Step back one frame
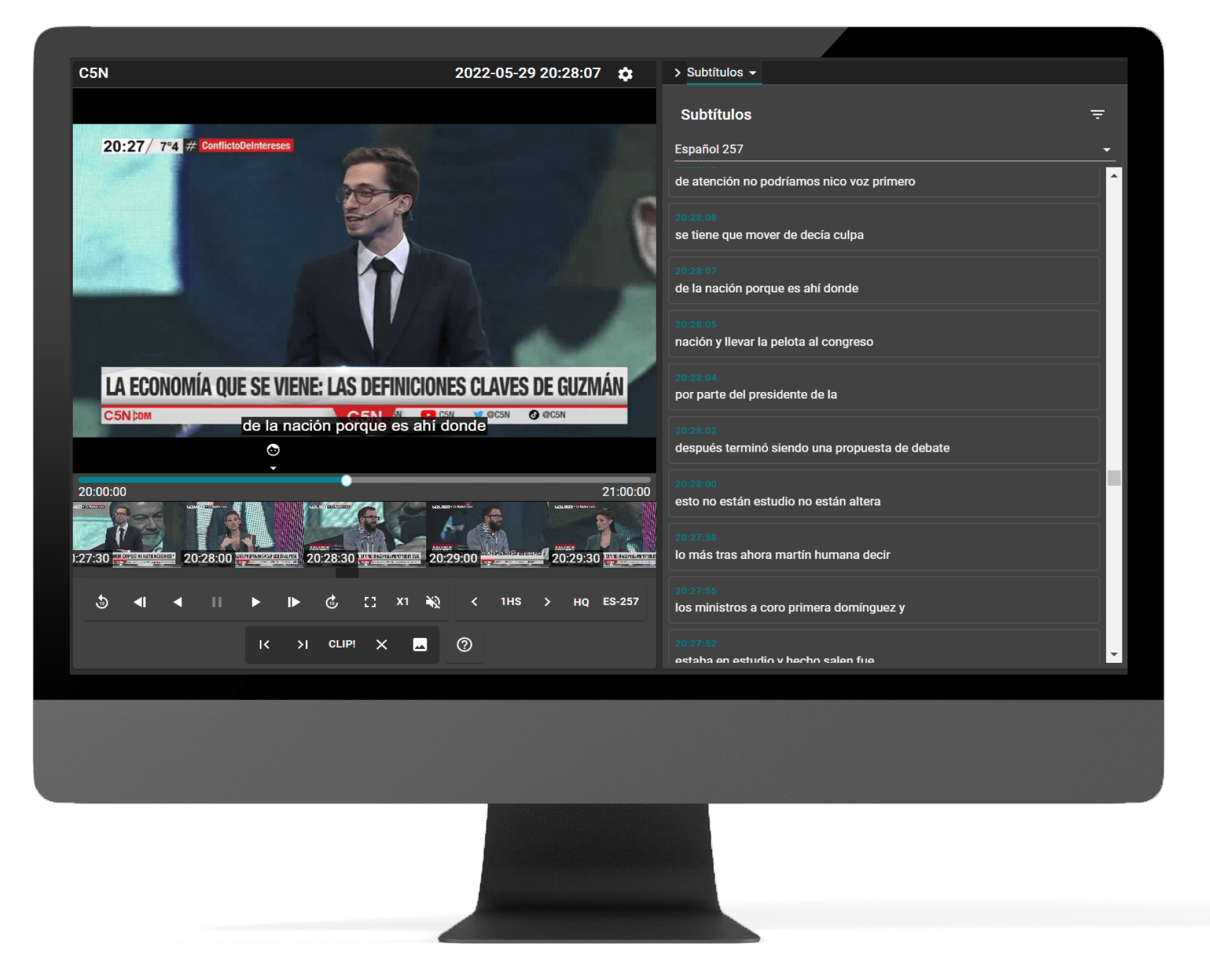Image resolution: width=1210 pixels, height=980 pixels. 140,602
